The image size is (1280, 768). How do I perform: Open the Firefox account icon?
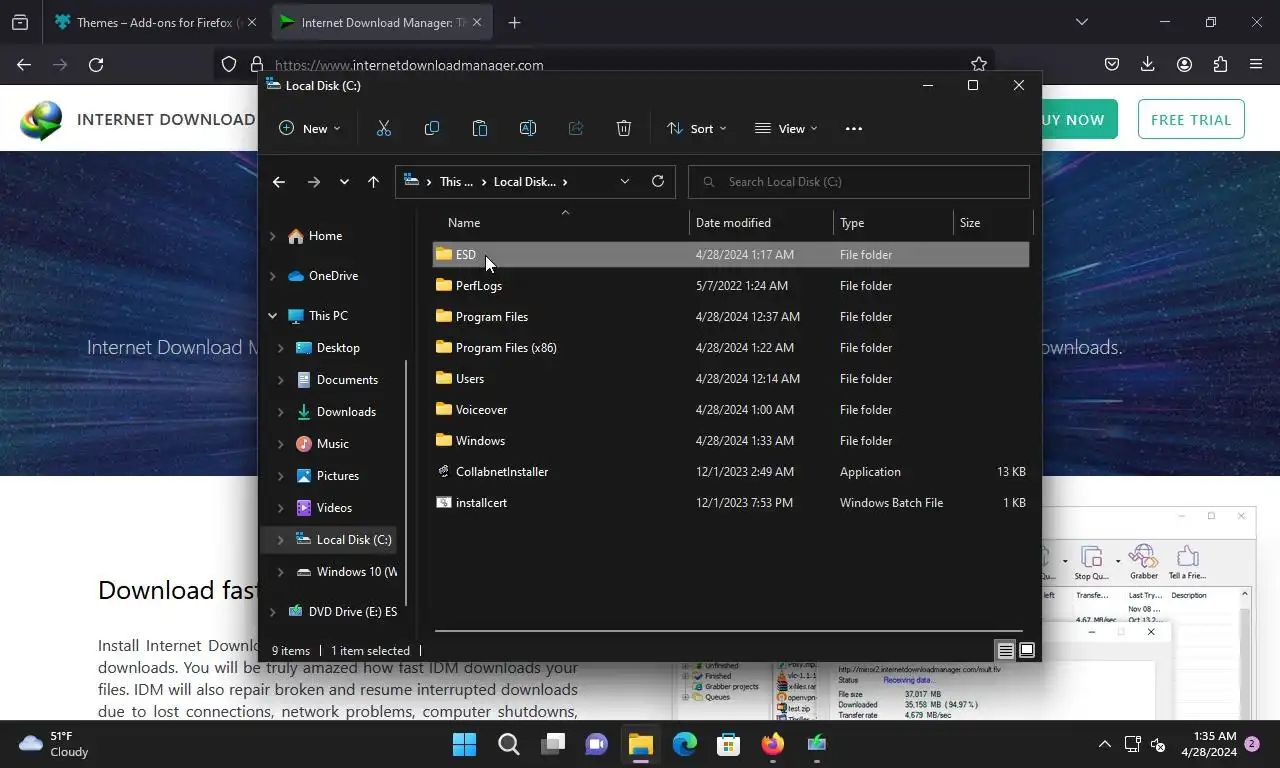coord(1184,64)
